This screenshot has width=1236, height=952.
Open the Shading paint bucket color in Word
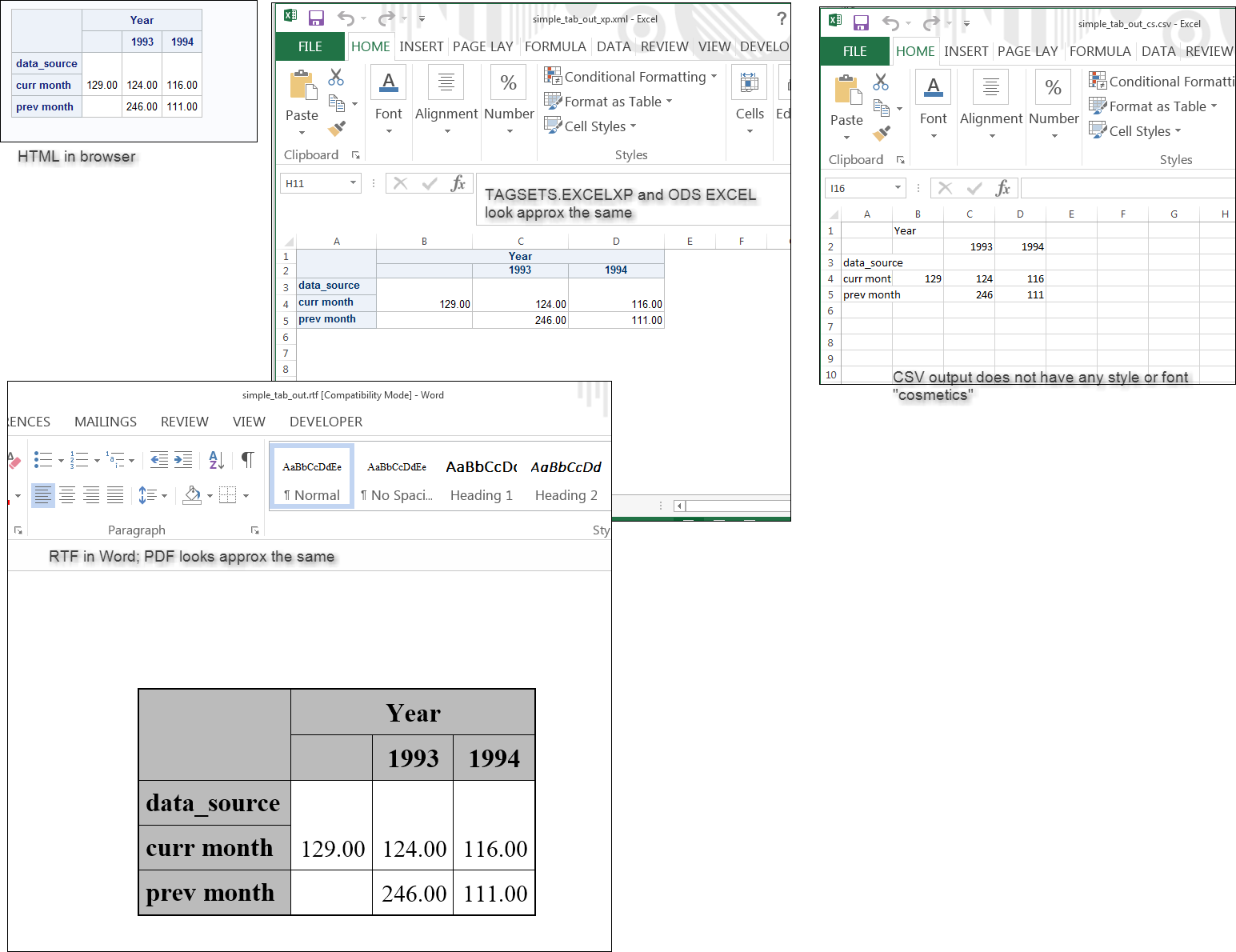coord(192,495)
